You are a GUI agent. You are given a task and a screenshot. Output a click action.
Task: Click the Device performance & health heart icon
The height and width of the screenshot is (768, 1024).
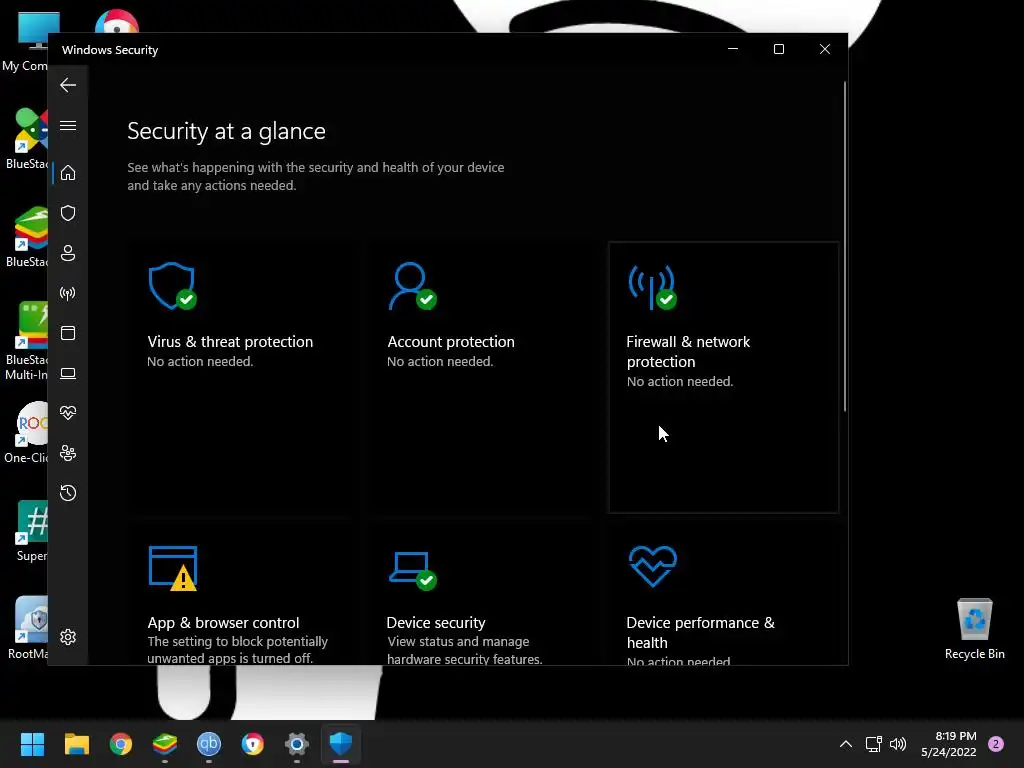tap(652, 566)
